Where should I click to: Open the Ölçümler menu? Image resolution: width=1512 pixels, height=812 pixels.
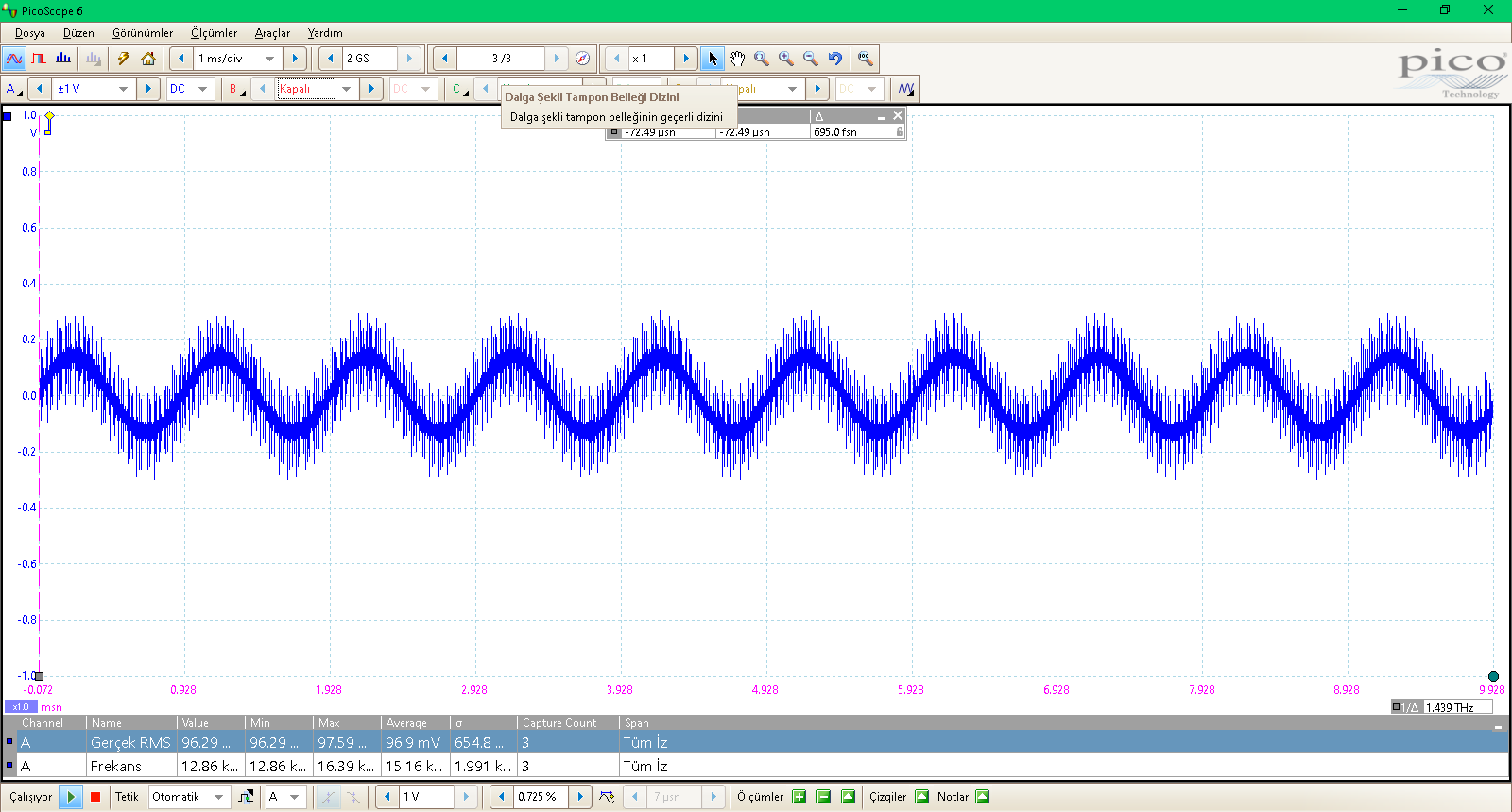pyautogui.click(x=214, y=33)
